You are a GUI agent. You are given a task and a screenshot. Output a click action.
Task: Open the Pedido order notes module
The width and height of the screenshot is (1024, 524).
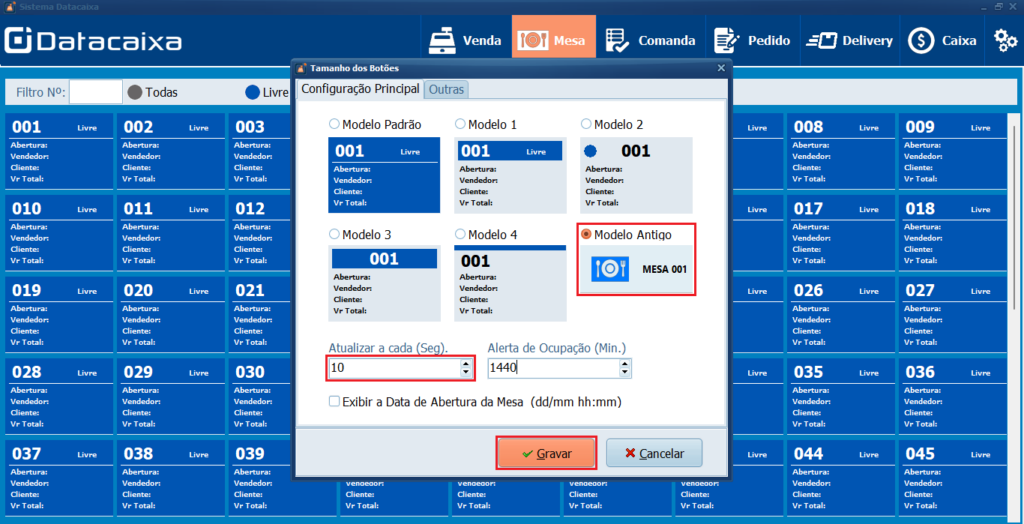pos(752,41)
